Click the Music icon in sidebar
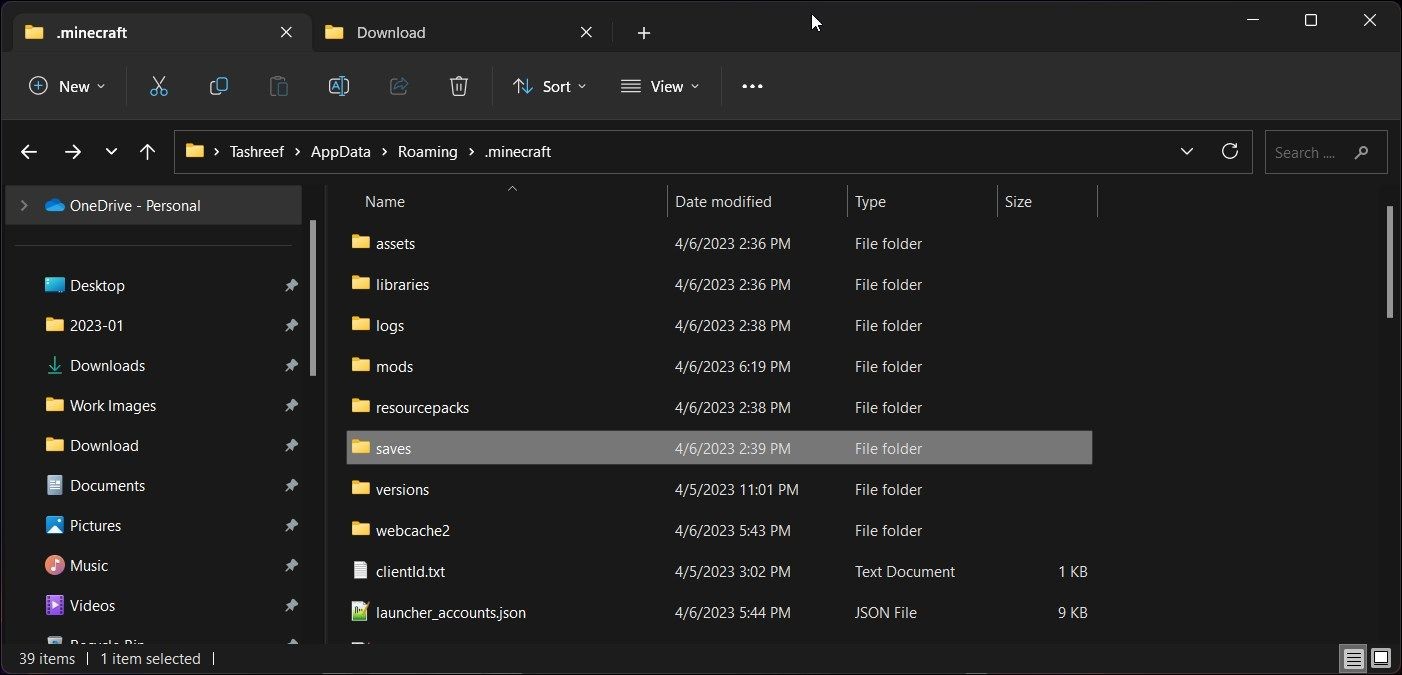The image size is (1402, 675). coord(55,565)
